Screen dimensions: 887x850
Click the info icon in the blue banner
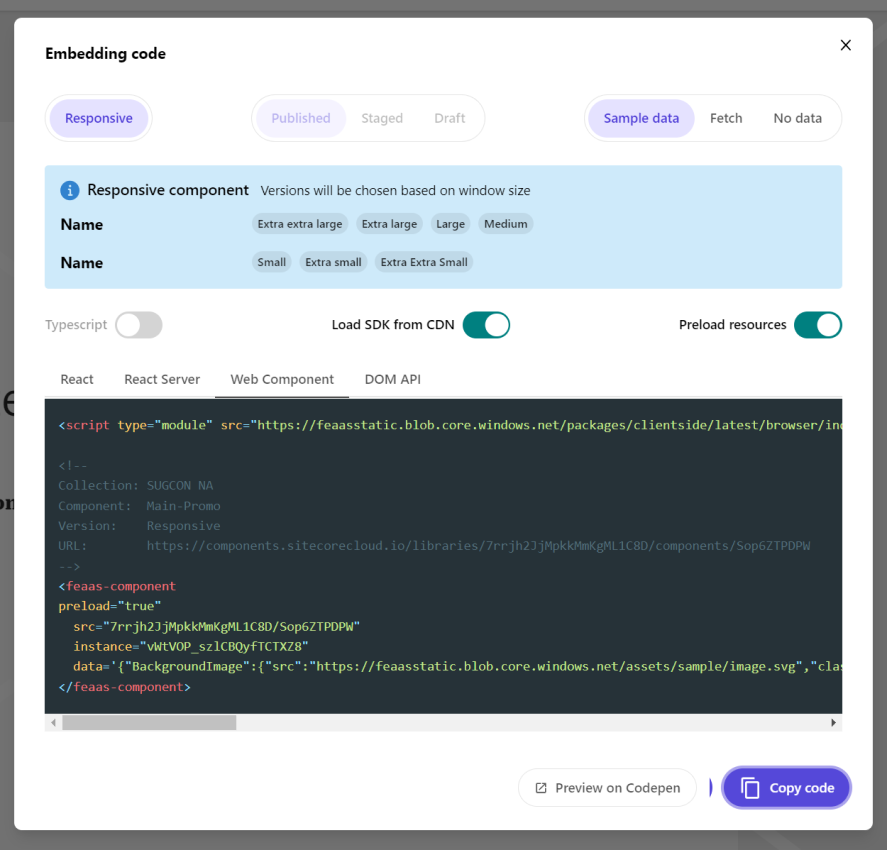pyautogui.click(x=68, y=190)
